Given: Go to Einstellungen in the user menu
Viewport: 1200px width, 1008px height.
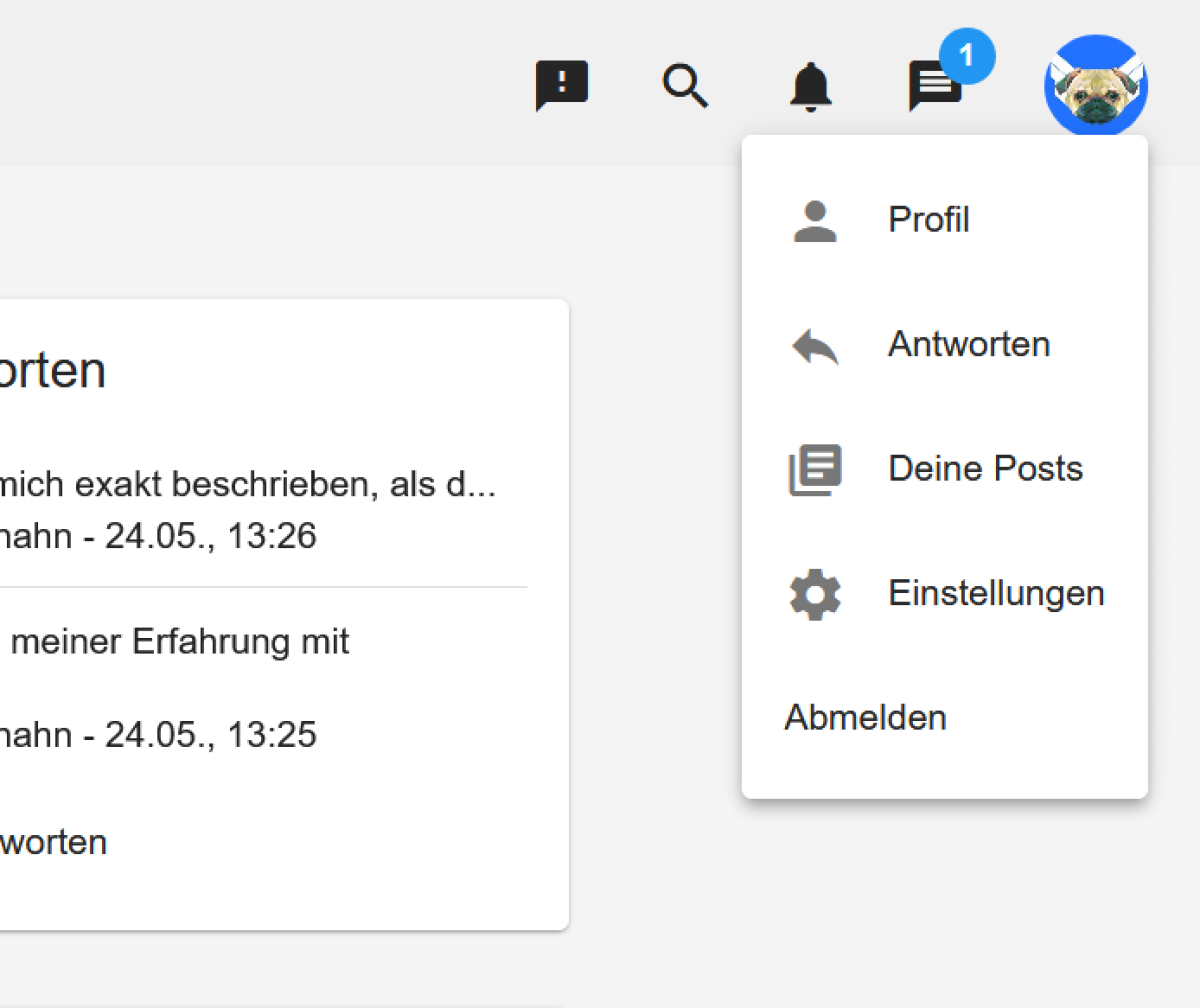Looking at the screenshot, I should point(995,594).
